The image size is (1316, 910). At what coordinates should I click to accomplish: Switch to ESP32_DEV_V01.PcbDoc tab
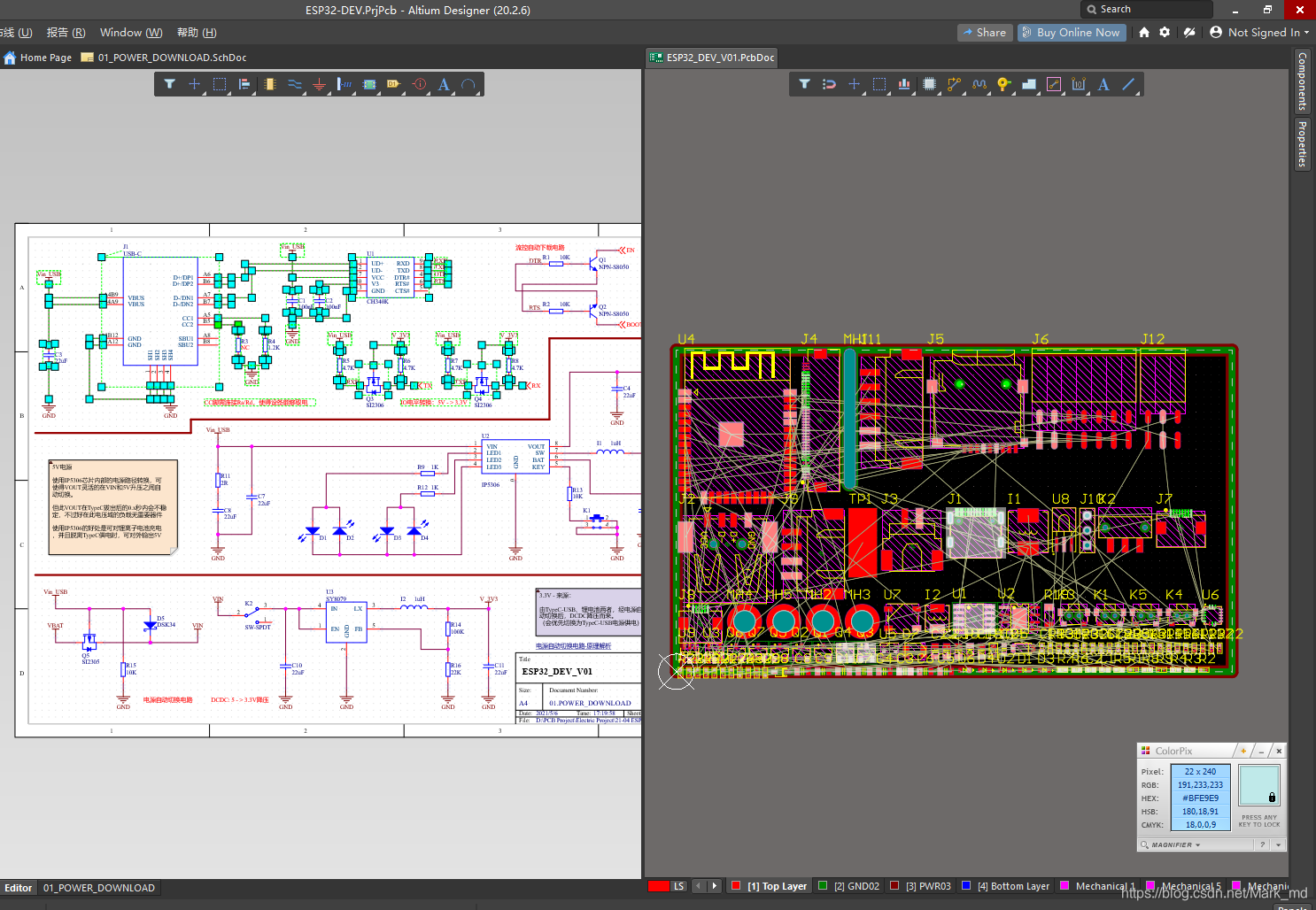[x=713, y=58]
